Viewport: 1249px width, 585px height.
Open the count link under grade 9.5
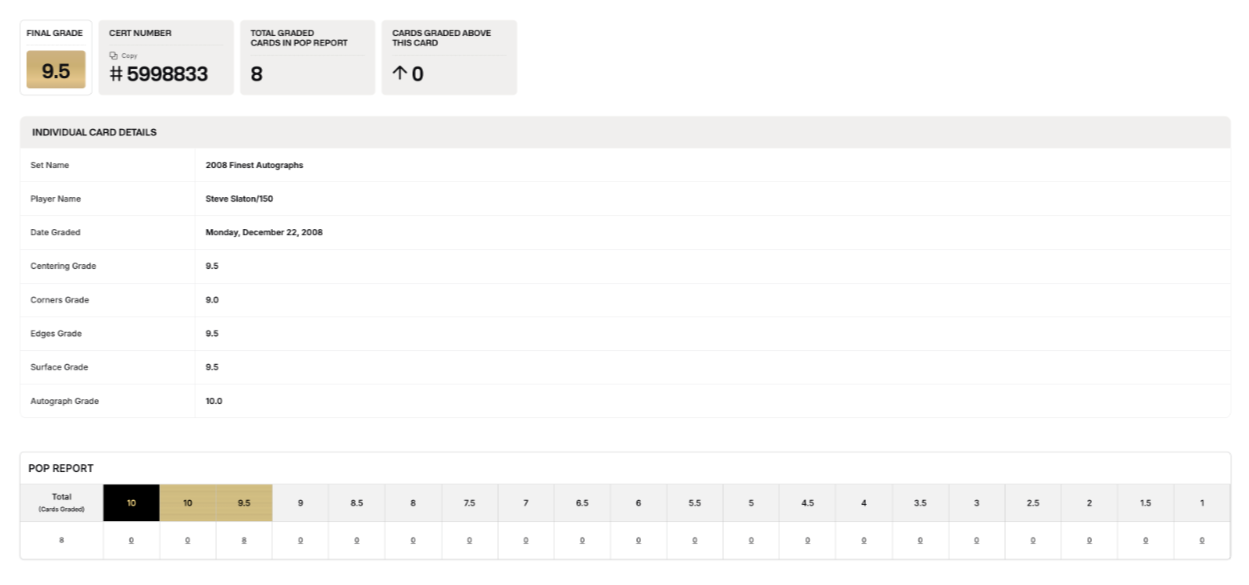tap(244, 540)
